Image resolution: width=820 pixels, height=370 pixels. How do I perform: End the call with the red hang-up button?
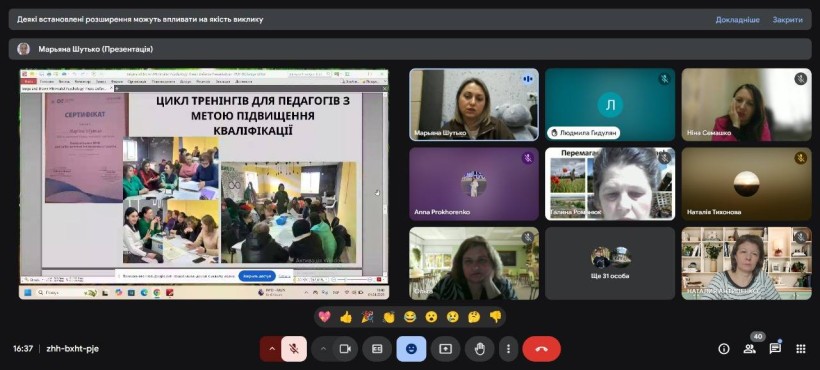[x=541, y=349]
